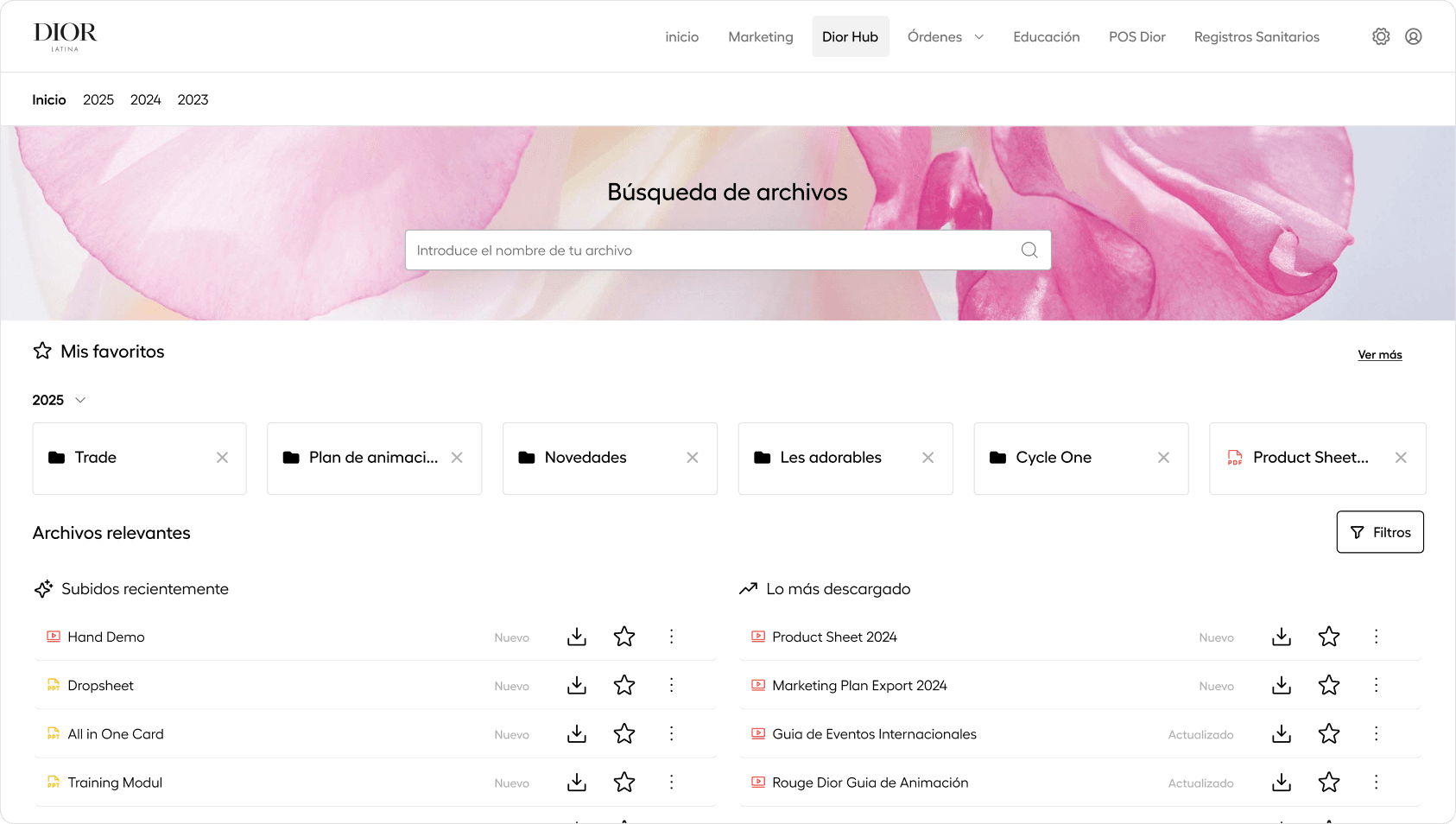Screen dimensions: 1456x824
Task: Click the Ver más link
Action: point(1379,354)
